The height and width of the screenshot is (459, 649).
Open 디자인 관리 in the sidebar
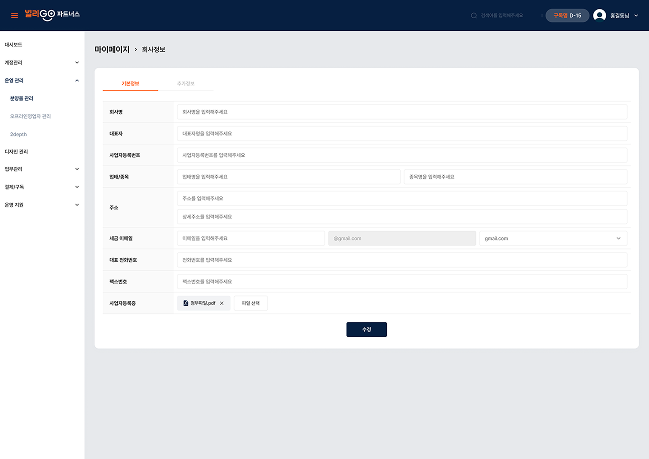click(16, 152)
